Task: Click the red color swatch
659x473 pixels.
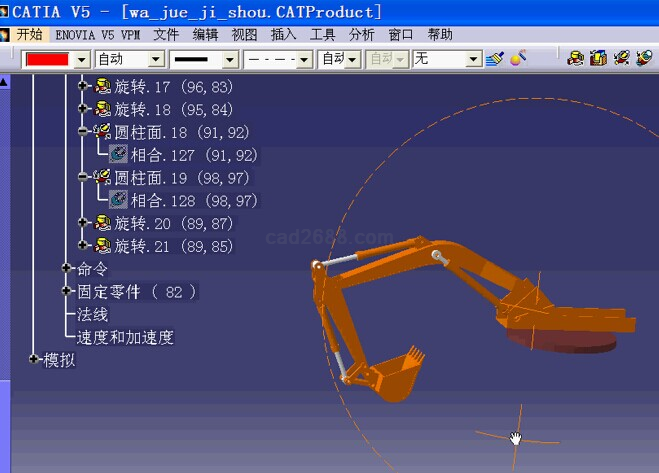Action: coord(47,59)
